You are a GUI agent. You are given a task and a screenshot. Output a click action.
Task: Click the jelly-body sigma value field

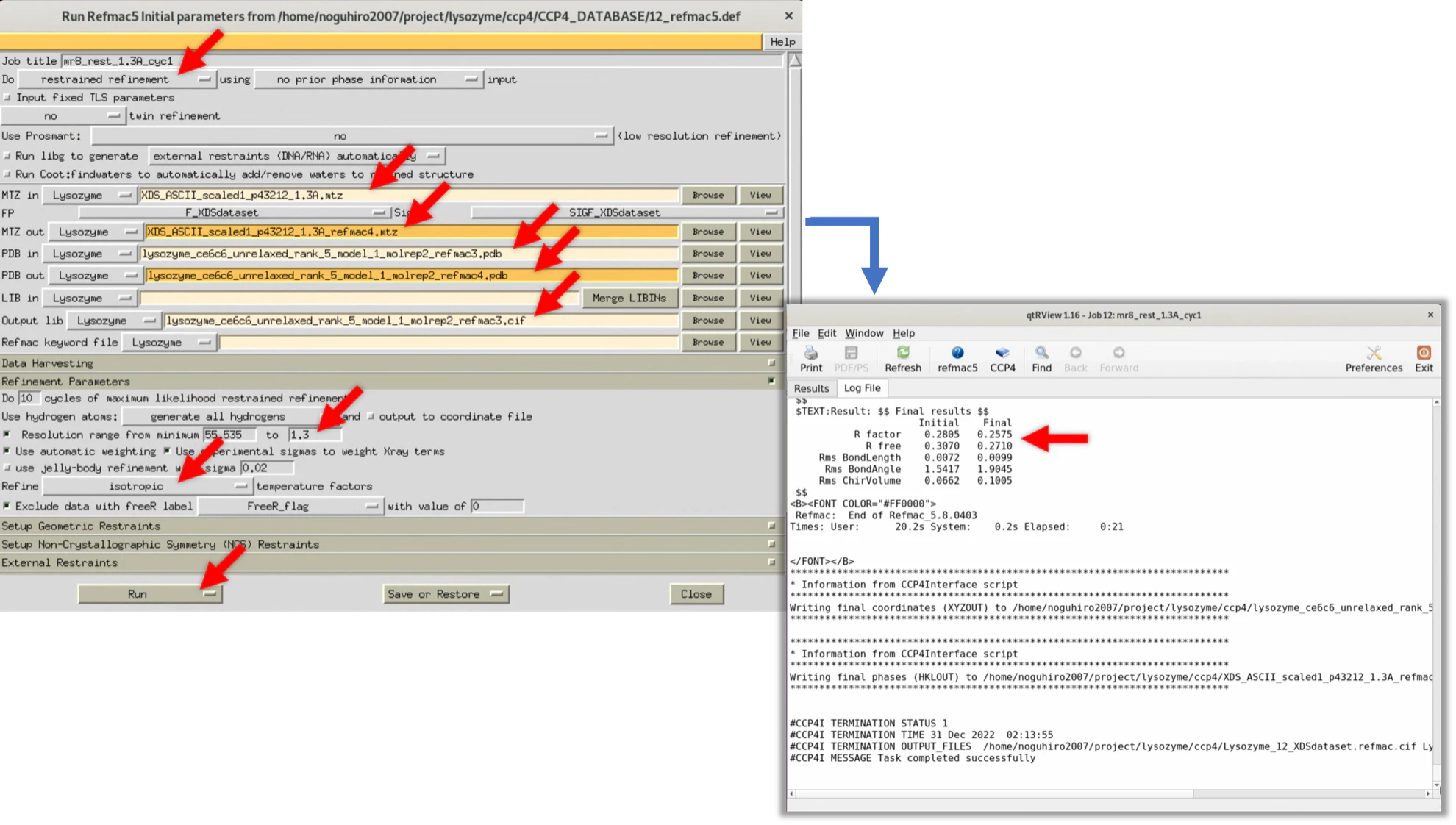tap(267, 468)
